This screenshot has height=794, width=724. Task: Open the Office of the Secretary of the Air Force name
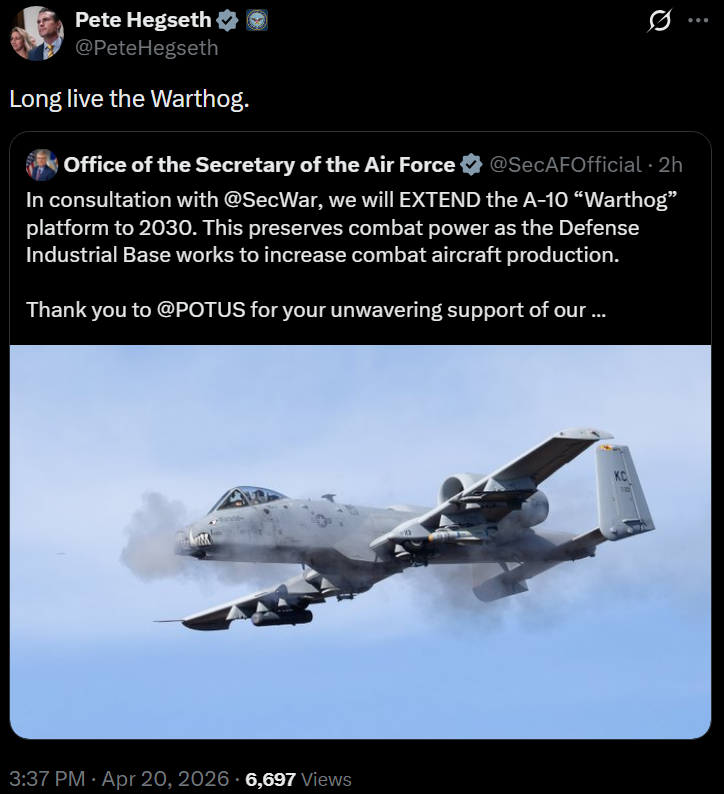coord(259,165)
